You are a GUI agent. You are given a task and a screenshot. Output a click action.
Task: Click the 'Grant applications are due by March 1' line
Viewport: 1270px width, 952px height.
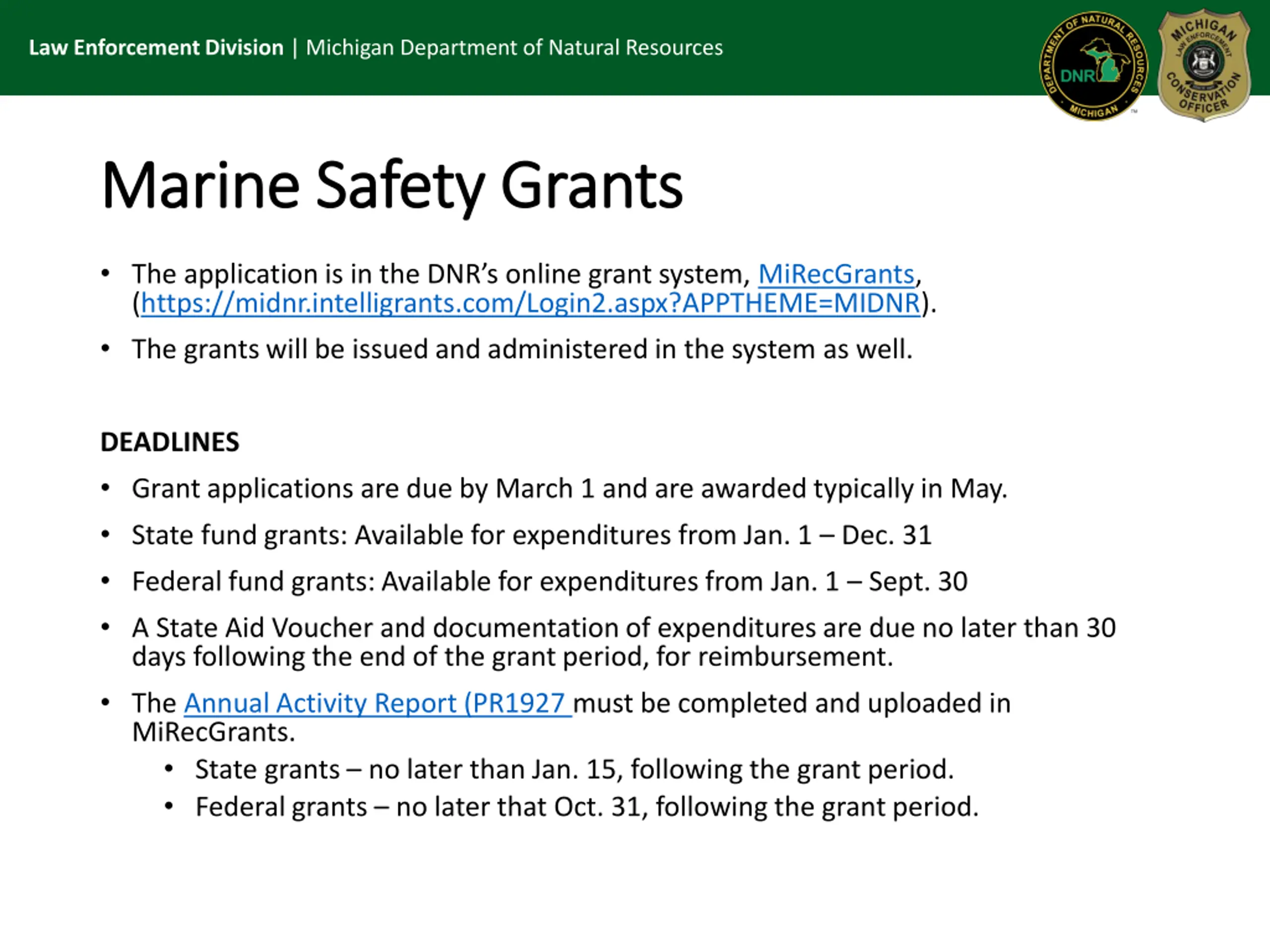570,489
